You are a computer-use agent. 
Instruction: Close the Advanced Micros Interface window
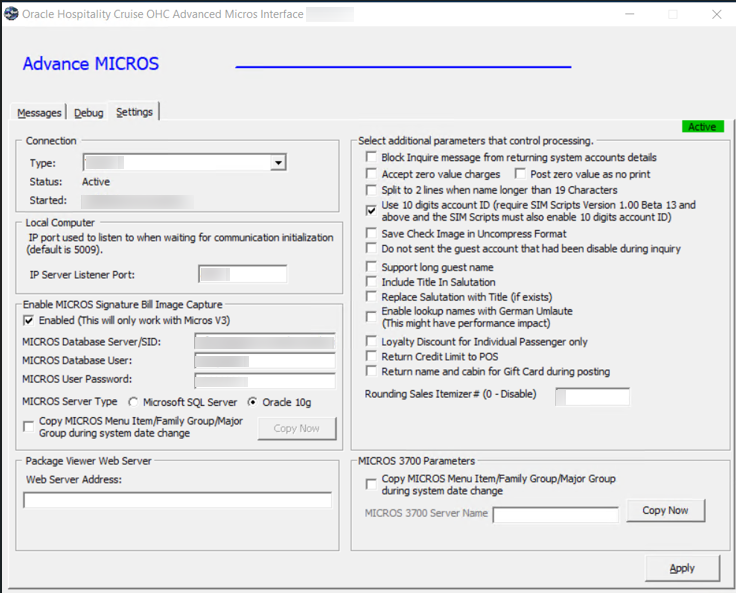tap(716, 14)
